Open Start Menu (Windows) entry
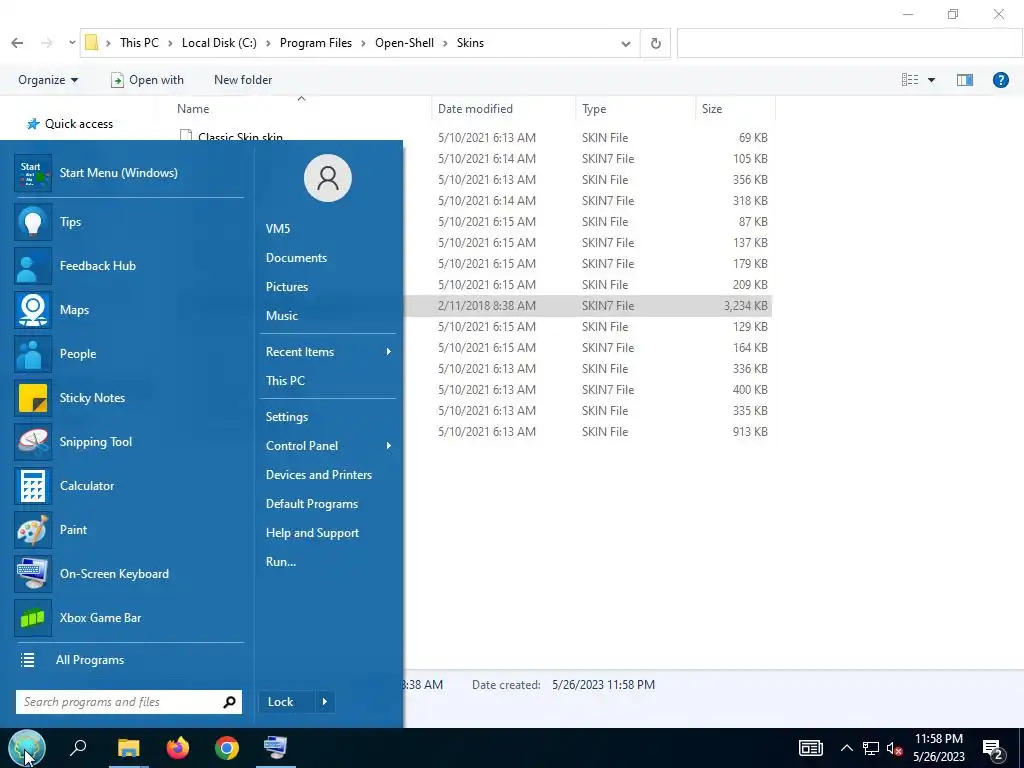This screenshot has width=1024, height=768. coord(129,173)
